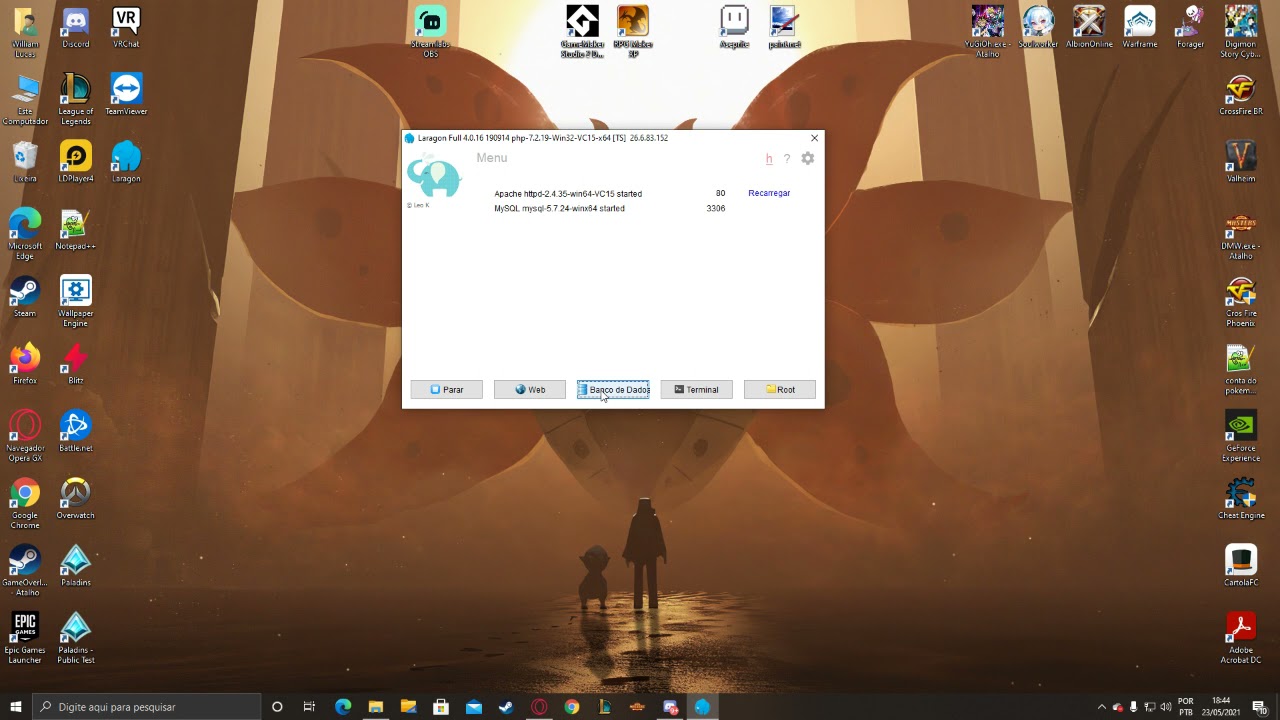The image size is (1280, 720).
Task: Select the GeForce Experience desktop icon
Action: coord(1241,436)
